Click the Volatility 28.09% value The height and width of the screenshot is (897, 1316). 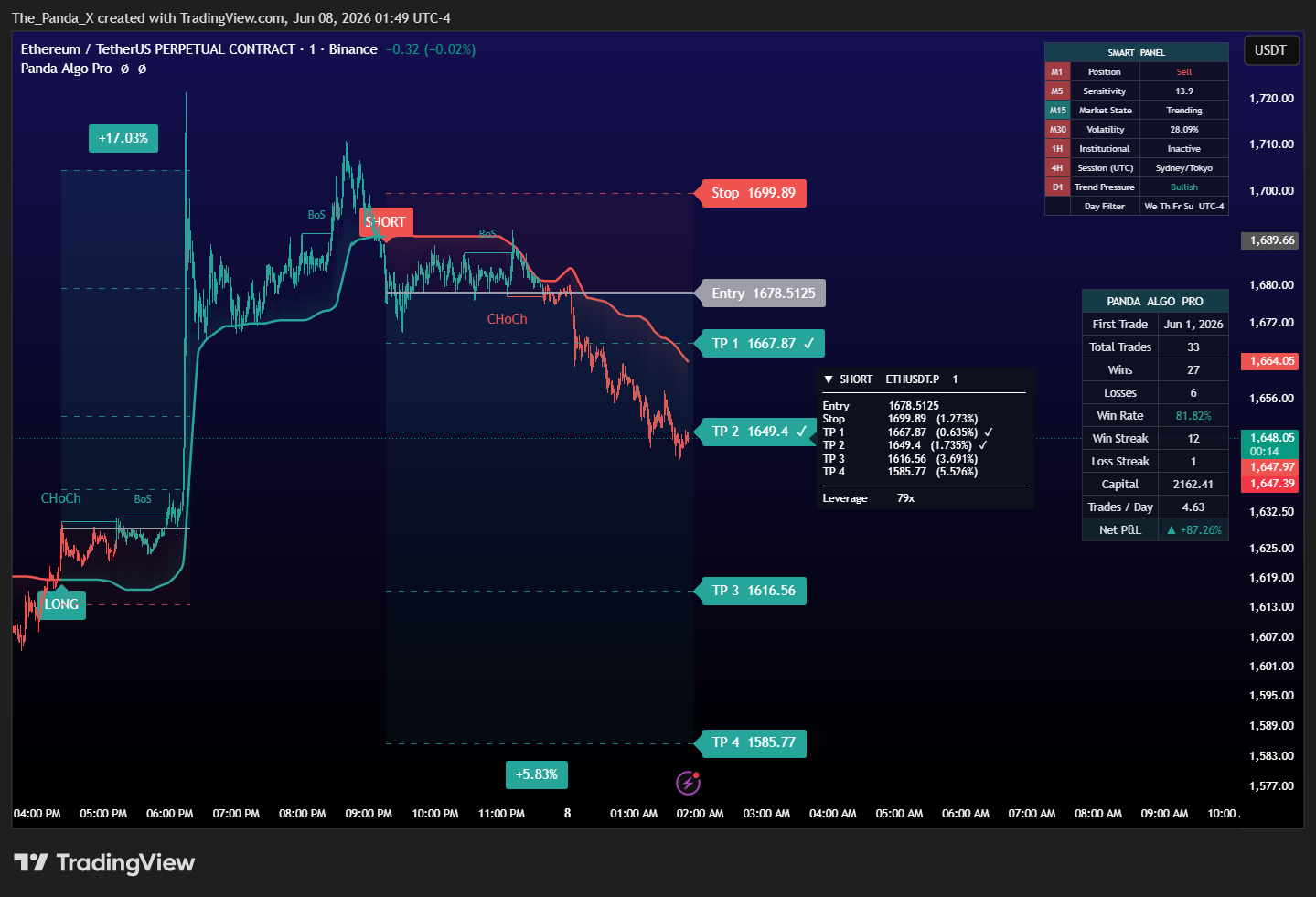[1184, 129]
